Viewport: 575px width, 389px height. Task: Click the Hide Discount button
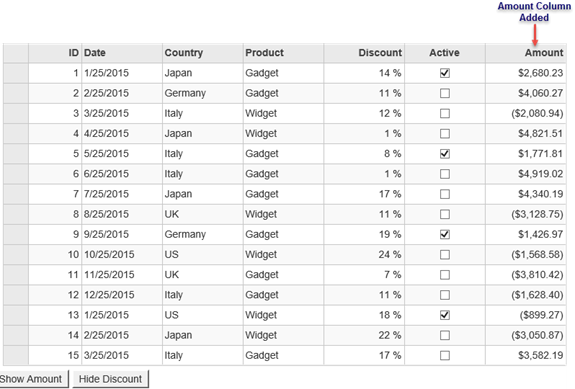tap(110, 379)
